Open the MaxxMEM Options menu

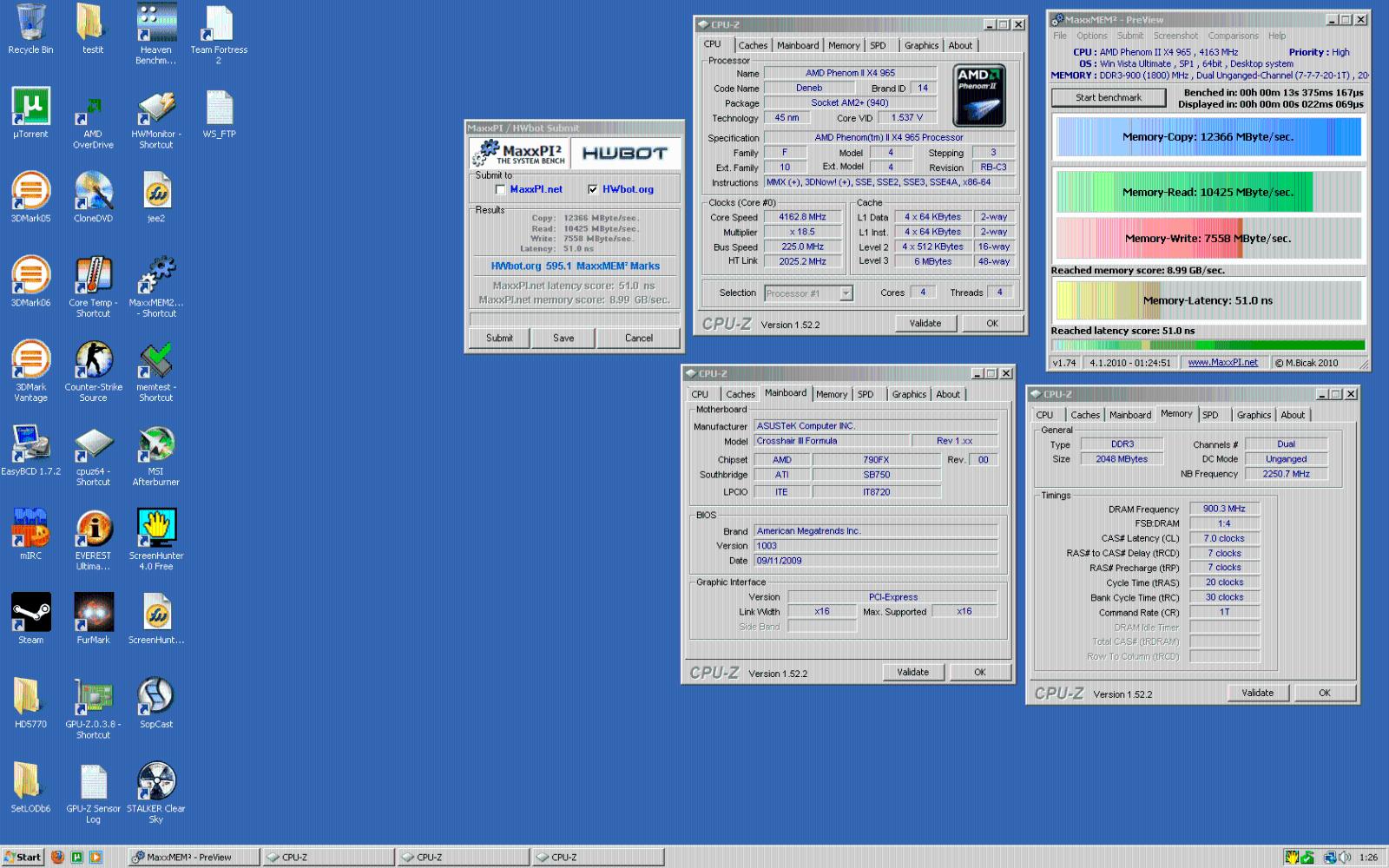1091,36
